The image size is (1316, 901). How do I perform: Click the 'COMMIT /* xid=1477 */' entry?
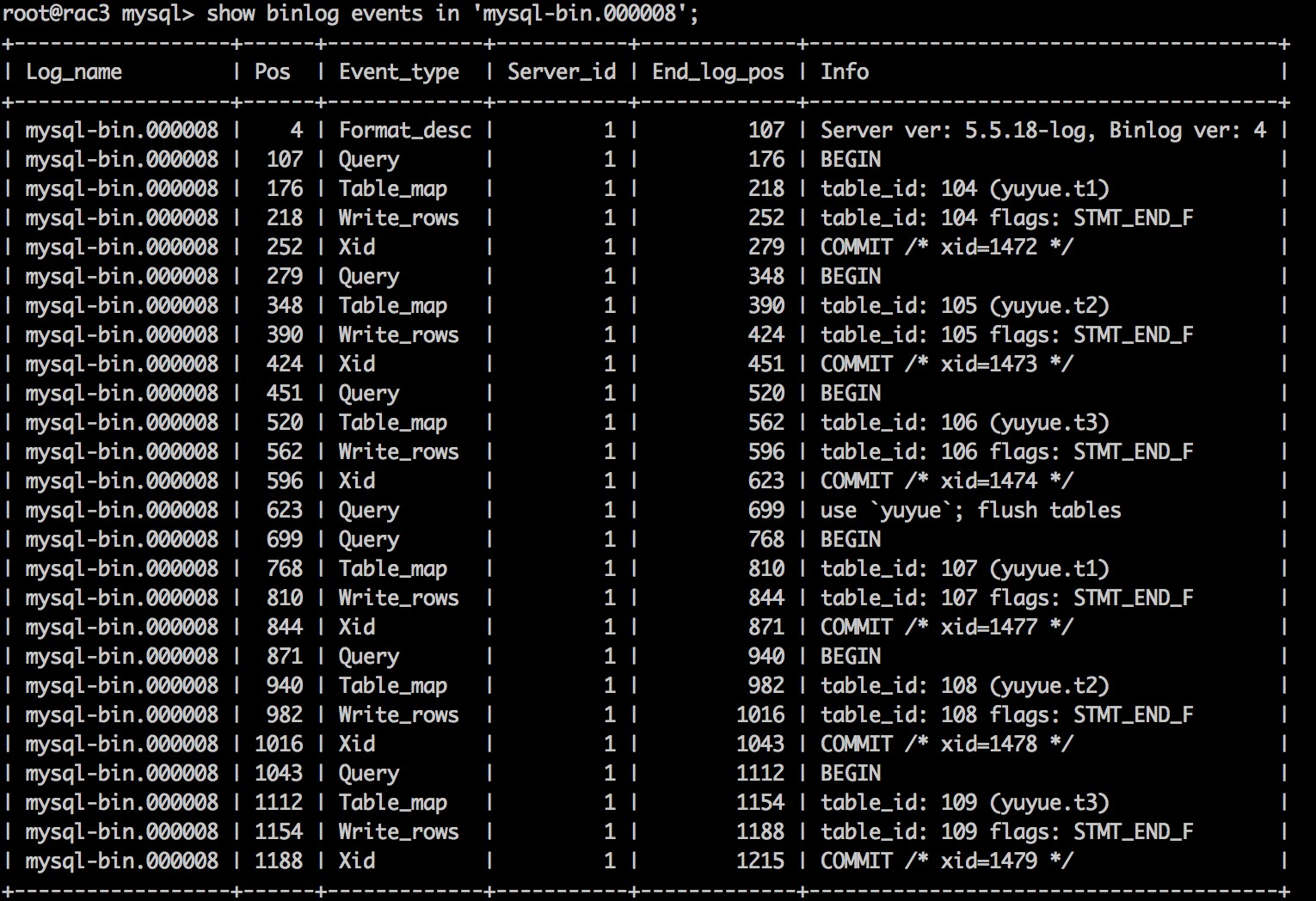coord(946,627)
